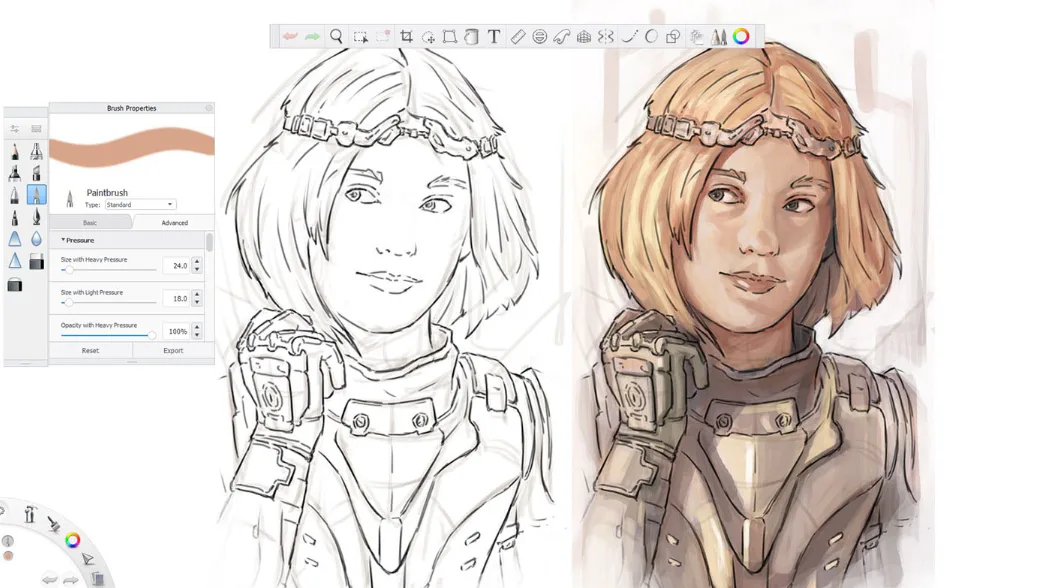Increase Size with Heavy Pressure using up stepper
This screenshot has width=1047, height=588.
[196, 261]
